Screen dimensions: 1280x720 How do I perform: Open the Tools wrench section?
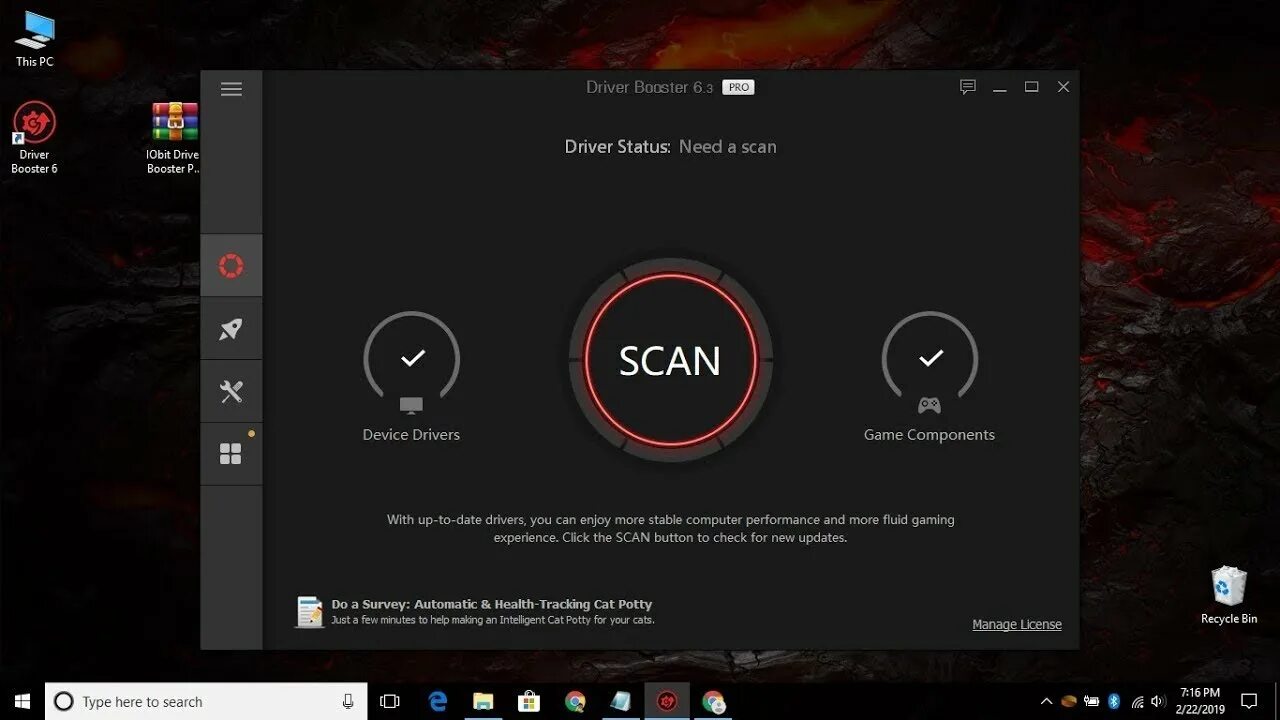pyautogui.click(x=231, y=391)
